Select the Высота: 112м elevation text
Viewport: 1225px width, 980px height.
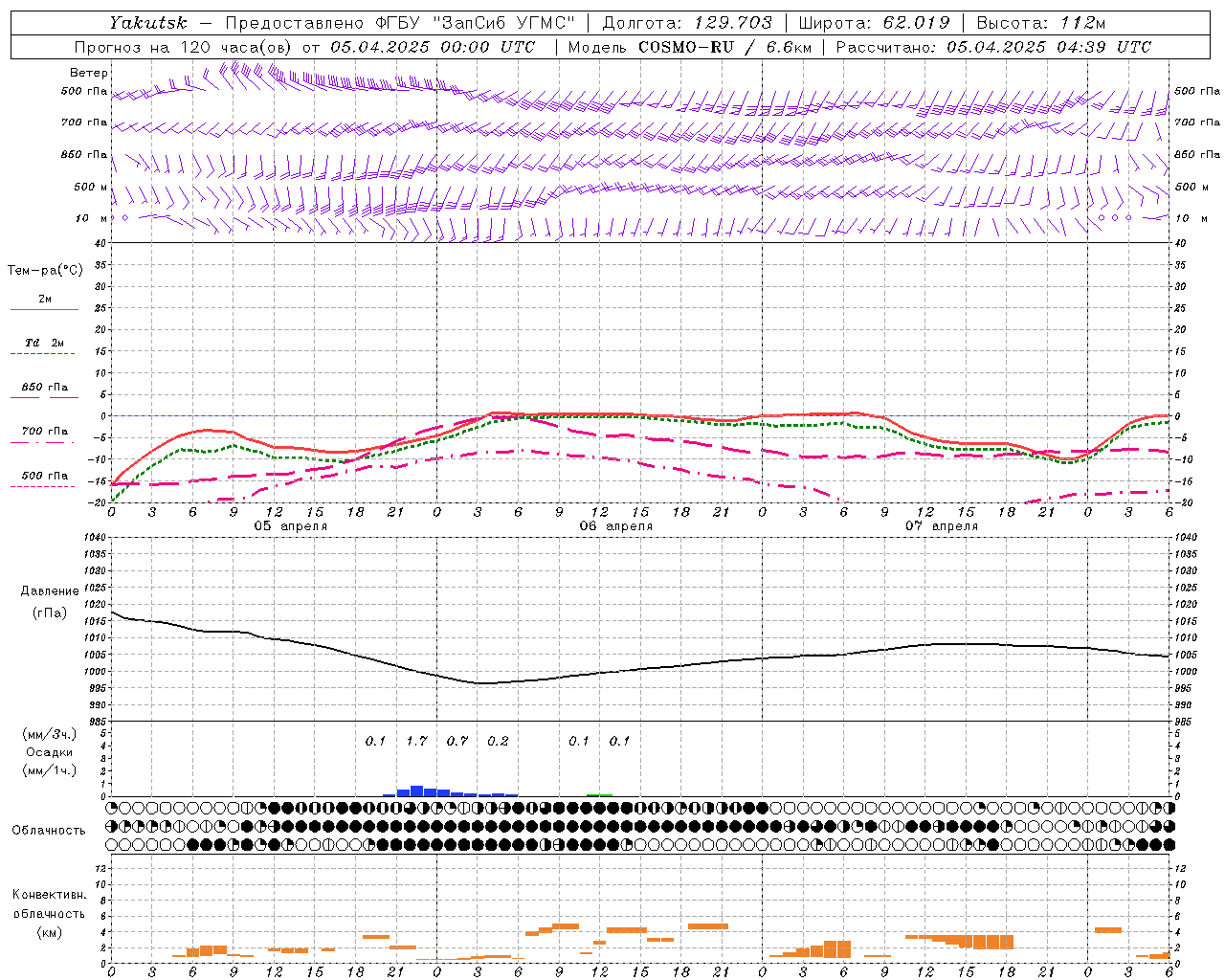point(1041,23)
